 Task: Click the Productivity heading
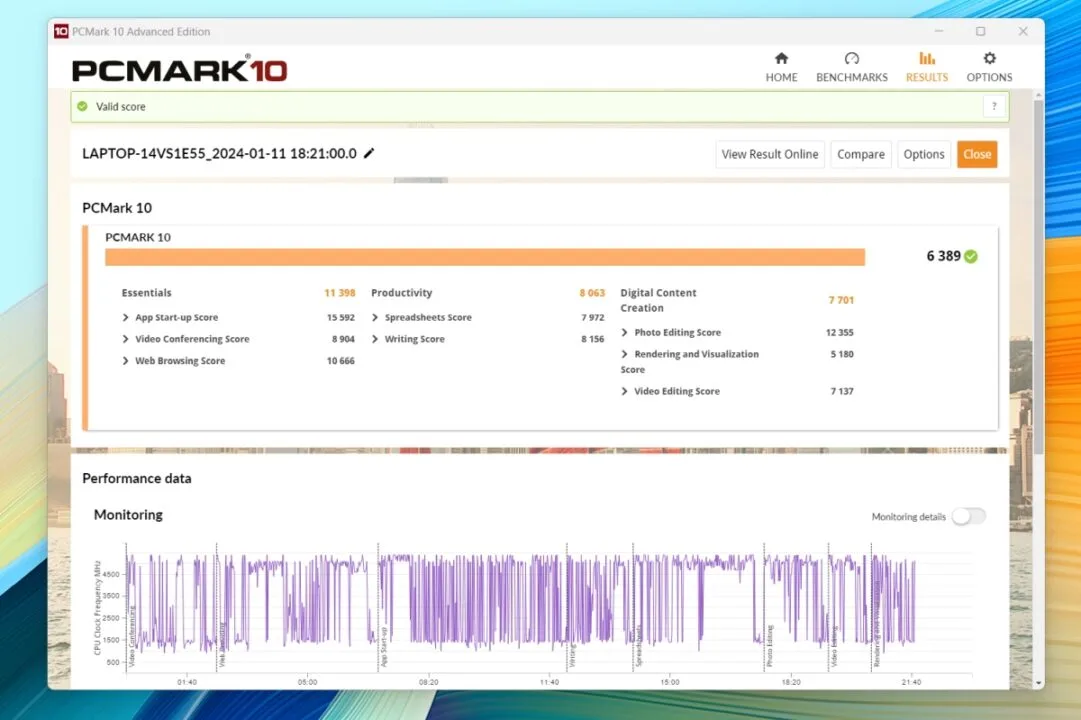(x=401, y=292)
